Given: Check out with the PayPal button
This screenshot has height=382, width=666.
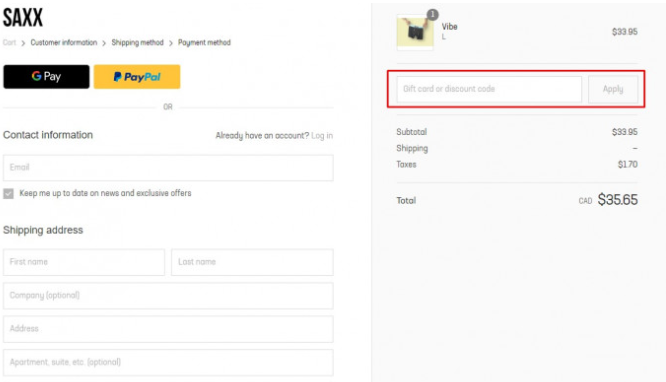Looking at the screenshot, I should click(137, 77).
